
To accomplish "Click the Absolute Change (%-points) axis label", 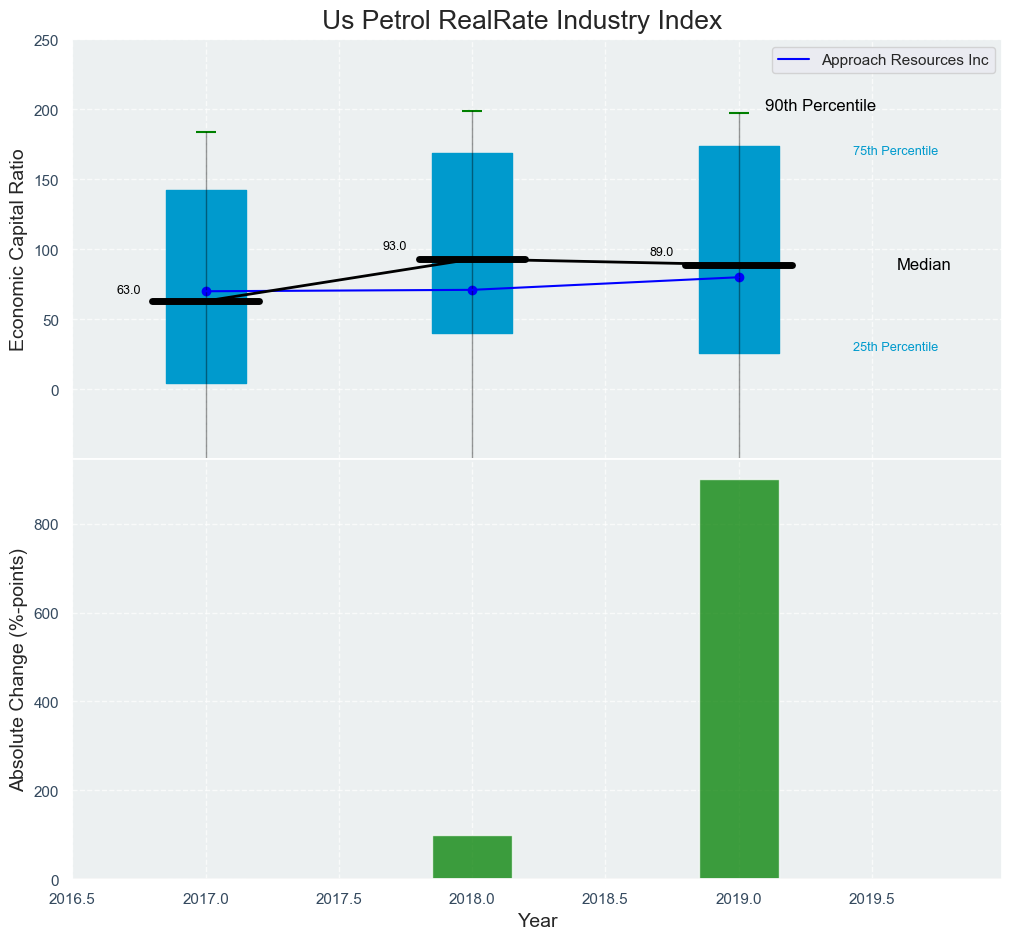I will tap(17, 670).
